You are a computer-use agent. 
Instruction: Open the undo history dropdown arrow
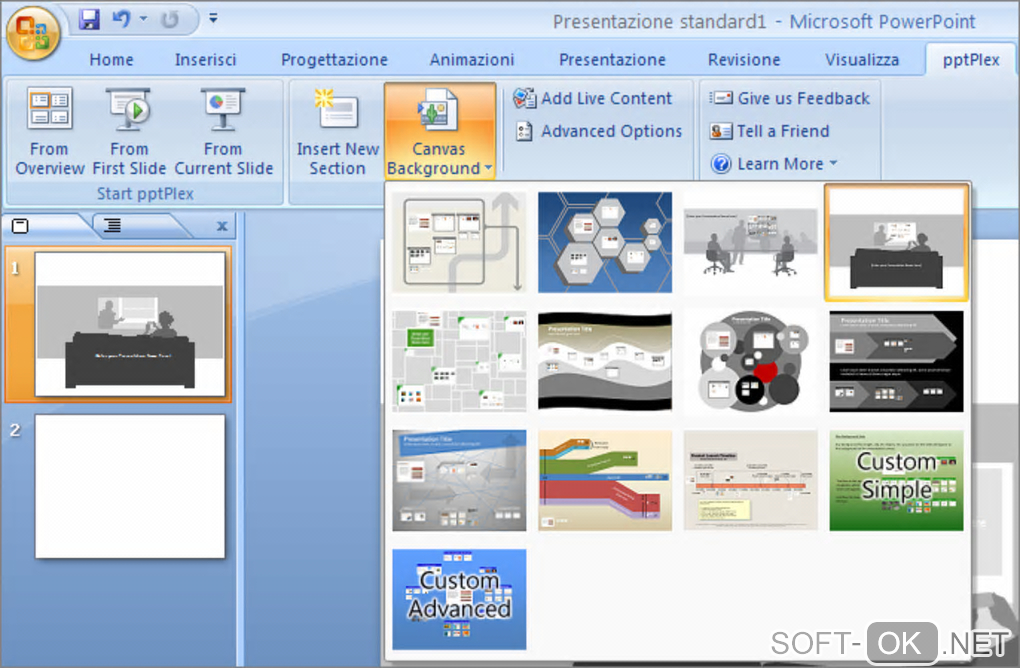[x=143, y=19]
